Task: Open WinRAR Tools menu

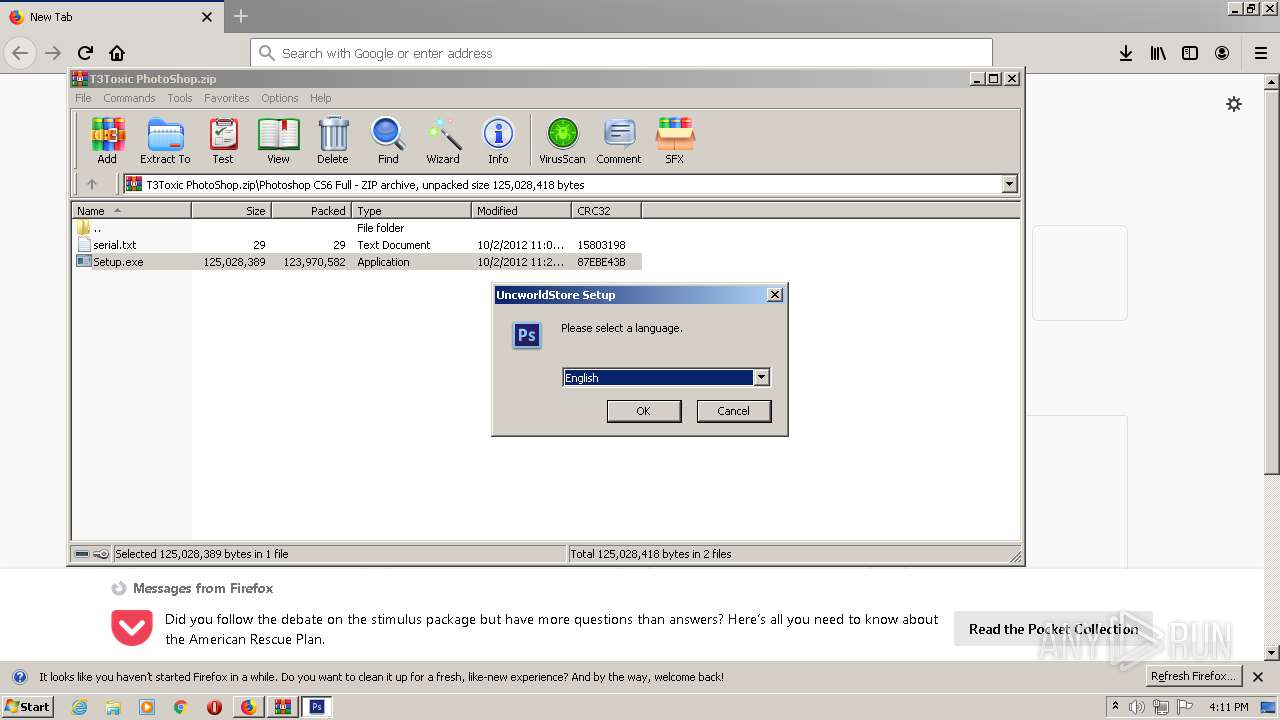Action: 180,98
